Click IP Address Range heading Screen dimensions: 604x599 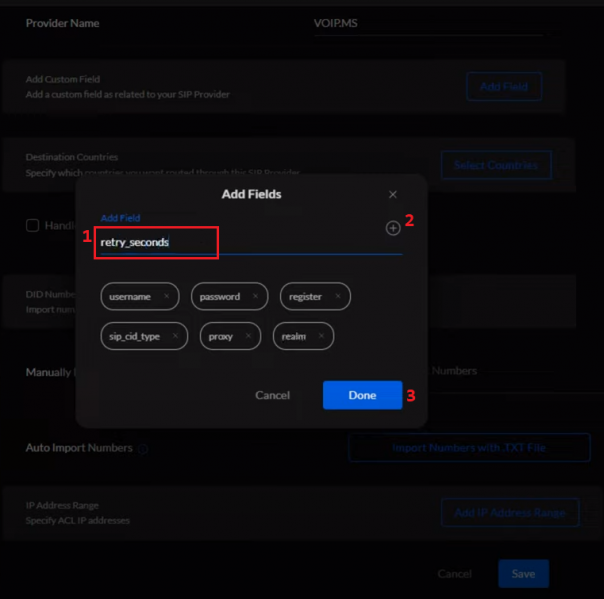tap(62, 505)
